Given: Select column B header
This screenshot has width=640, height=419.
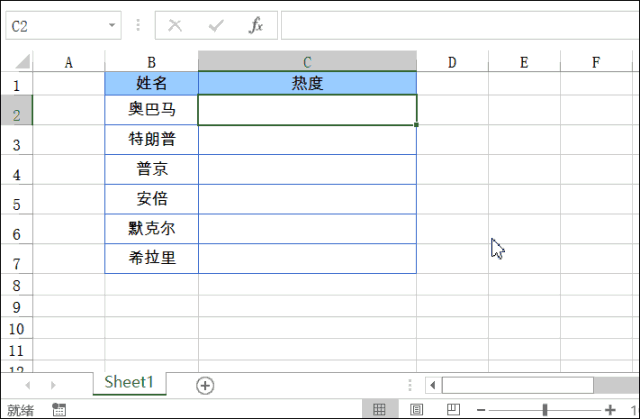Looking at the screenshot, I should coord(151,62).
